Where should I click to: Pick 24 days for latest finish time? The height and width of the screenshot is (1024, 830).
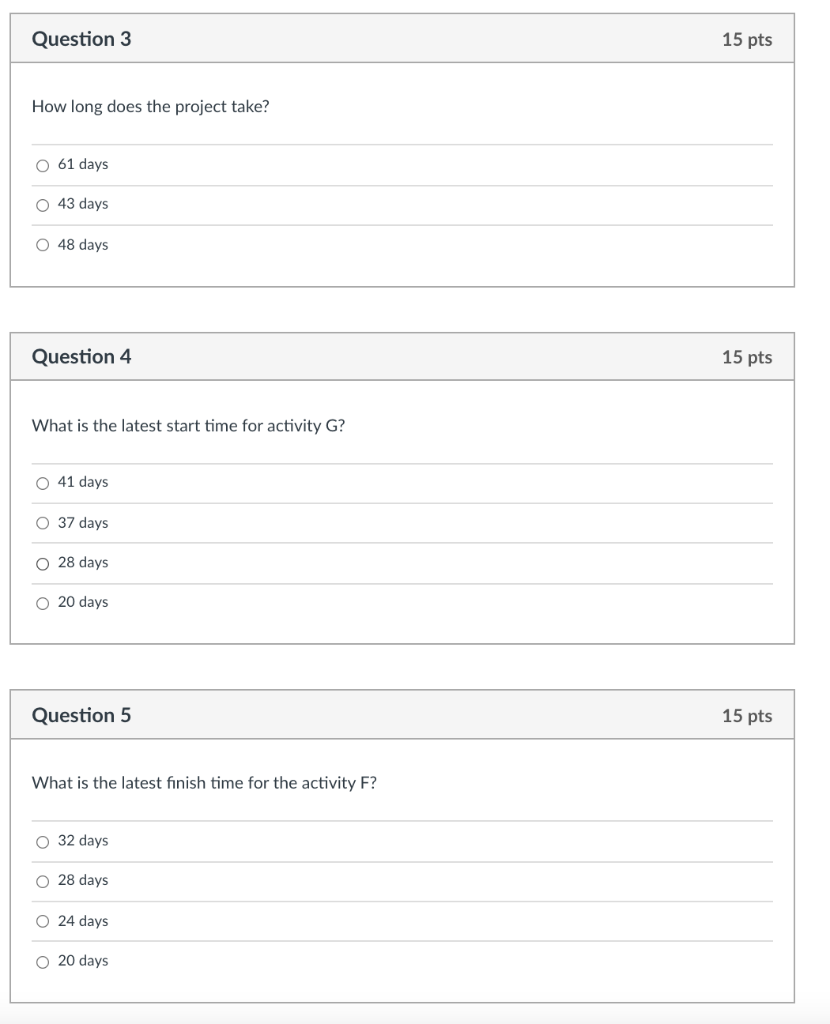(42, 921)
